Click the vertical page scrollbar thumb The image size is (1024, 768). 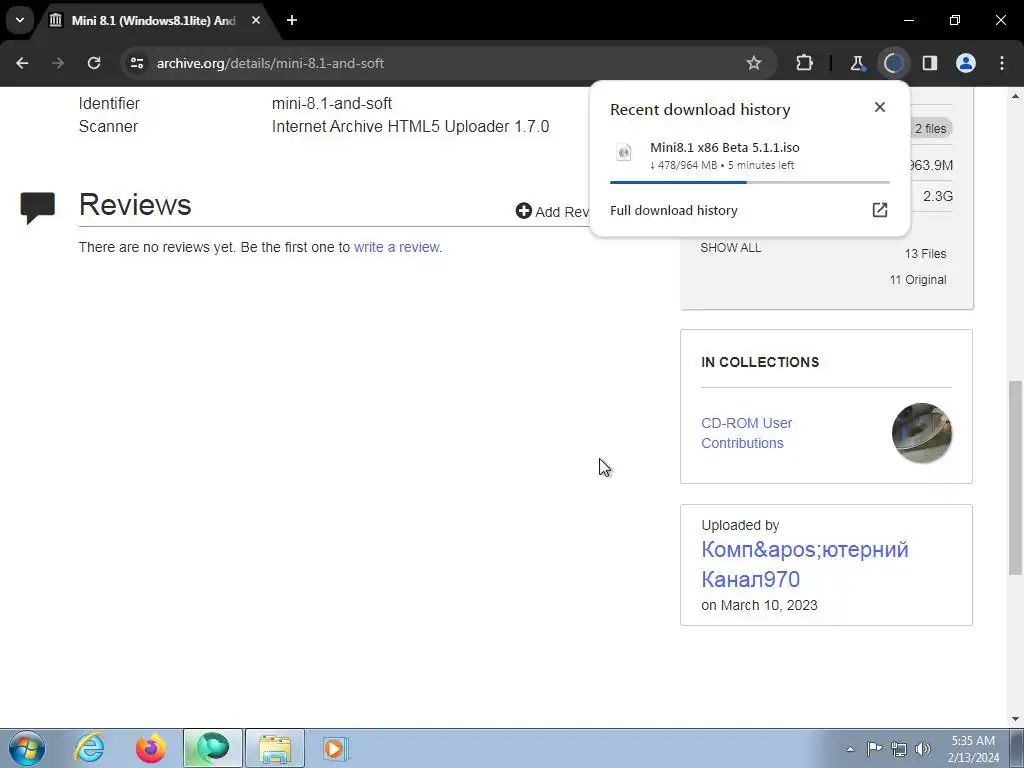click(x=1015, y=478)
